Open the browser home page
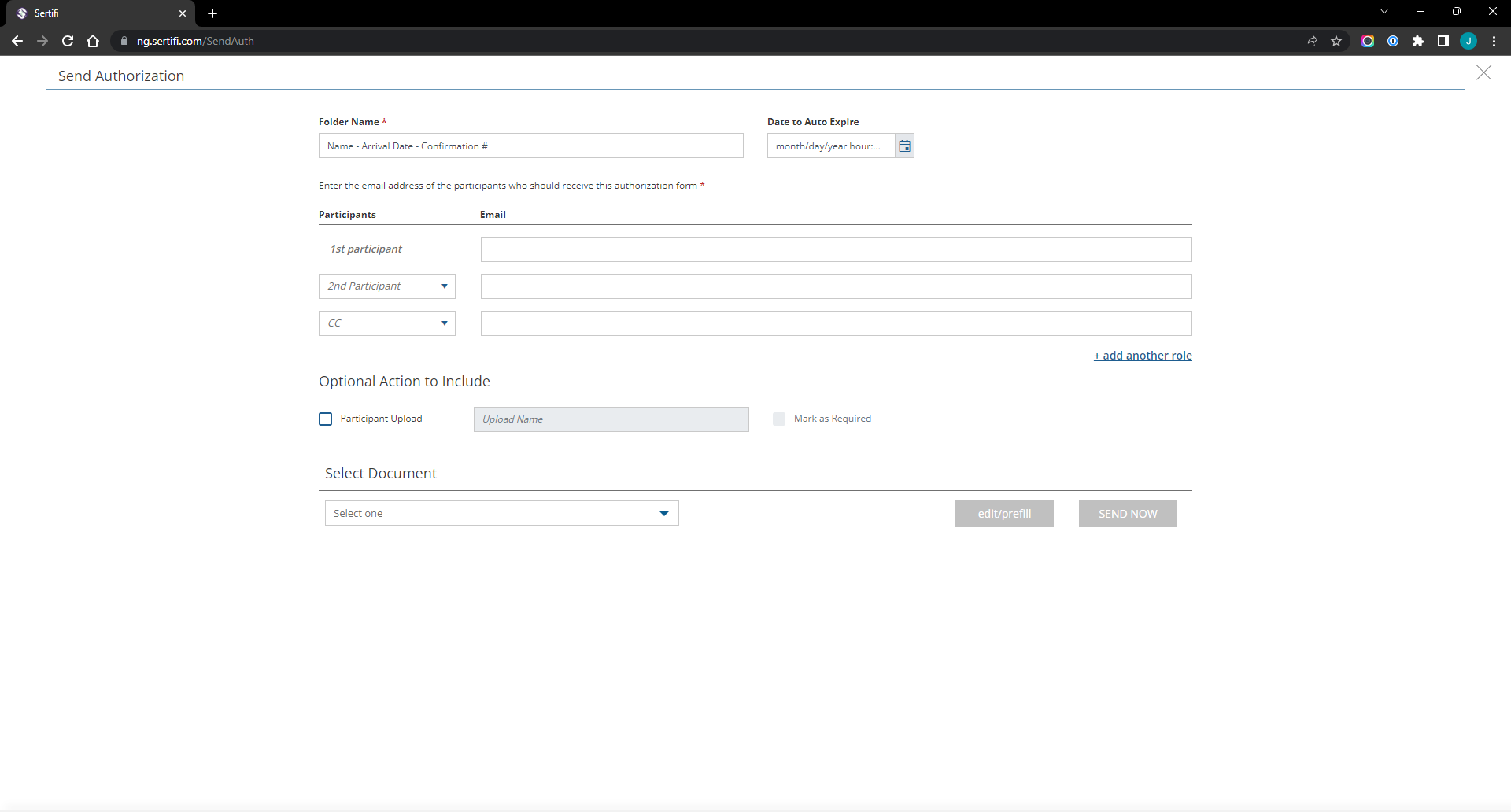The height and width of the screenshot is (812, 1511). point(93,41)
